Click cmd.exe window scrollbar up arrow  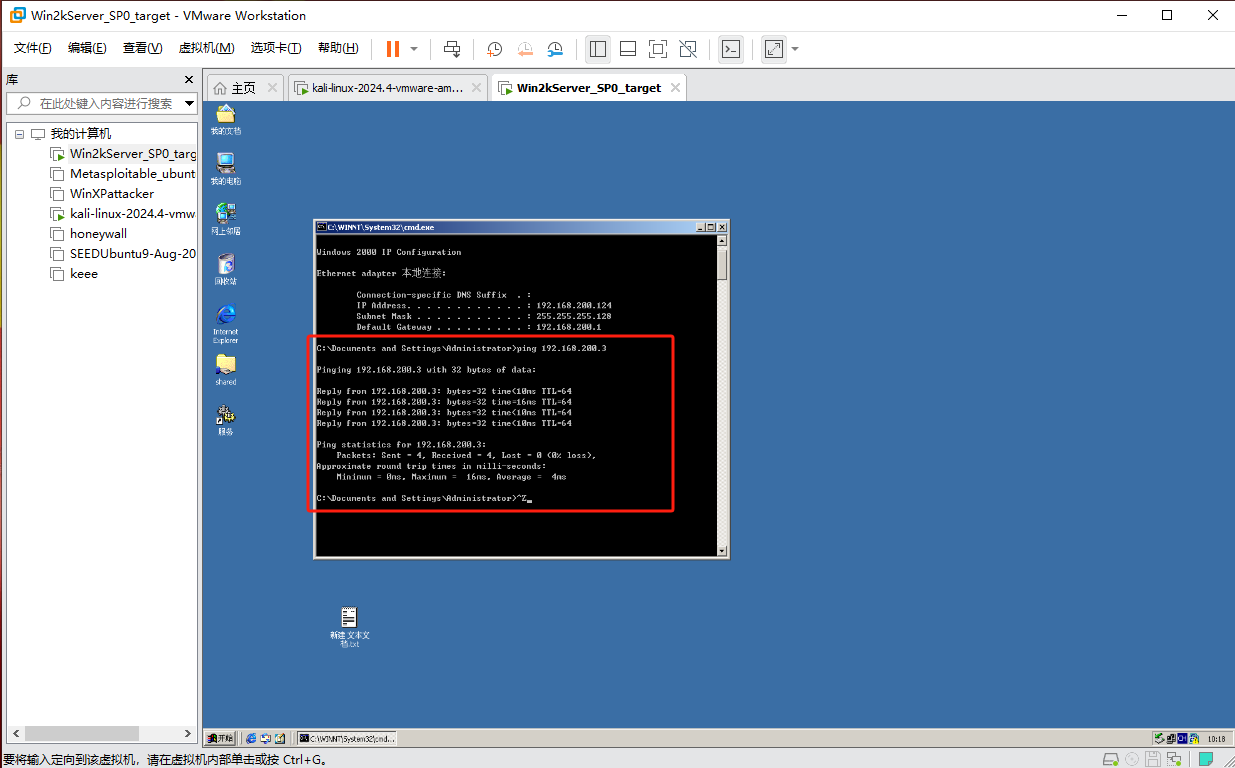[x=722, y=240]
